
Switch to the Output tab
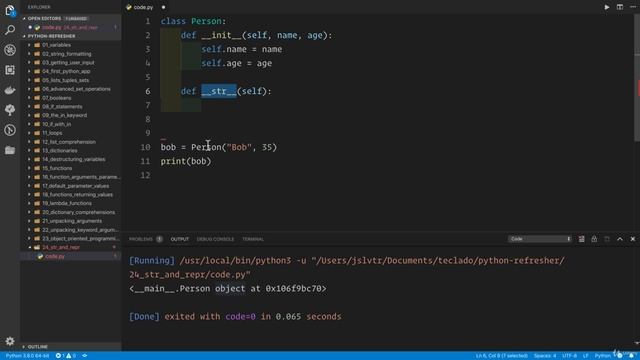click(x=180, y=239)
